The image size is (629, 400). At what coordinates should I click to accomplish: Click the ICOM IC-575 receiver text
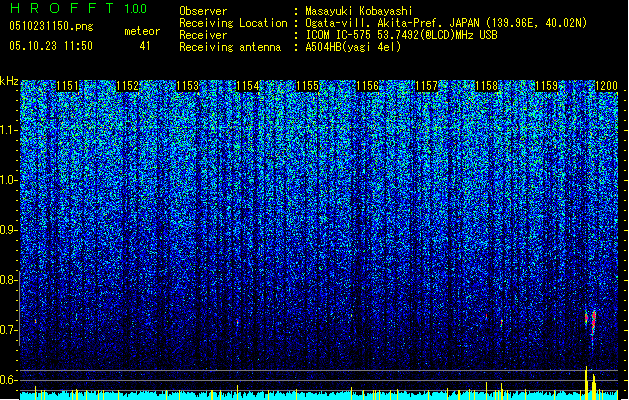[401, 35]
